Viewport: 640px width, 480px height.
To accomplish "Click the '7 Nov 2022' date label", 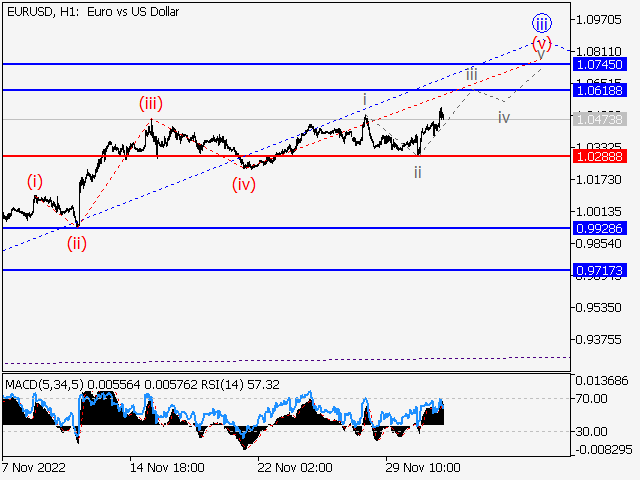I will tap(33, 467).
